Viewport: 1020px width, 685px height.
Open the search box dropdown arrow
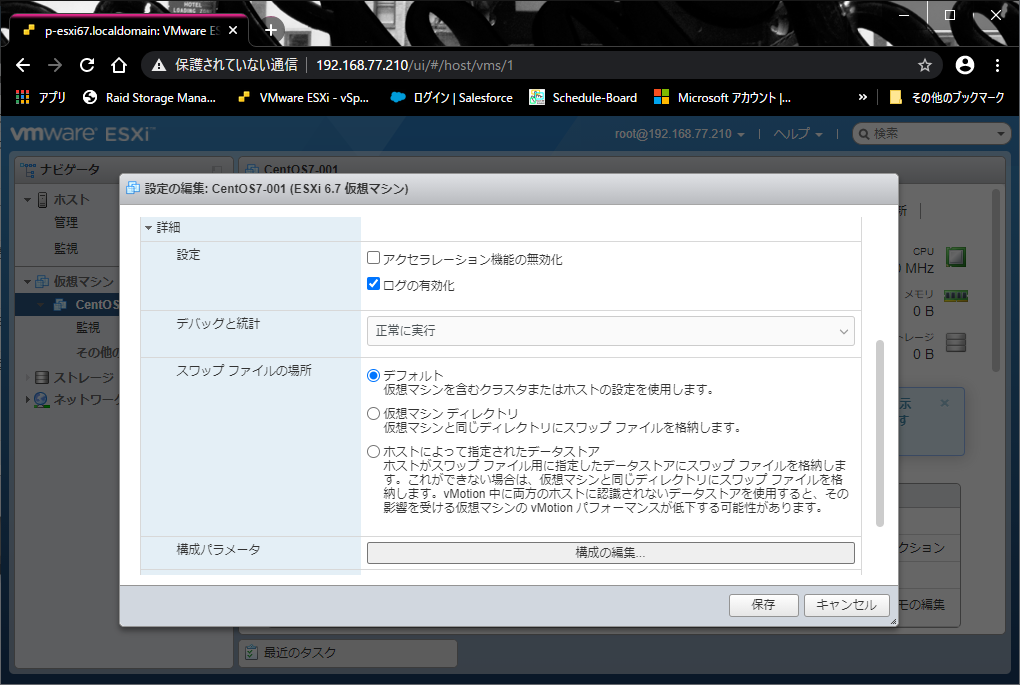[1000, 134]
